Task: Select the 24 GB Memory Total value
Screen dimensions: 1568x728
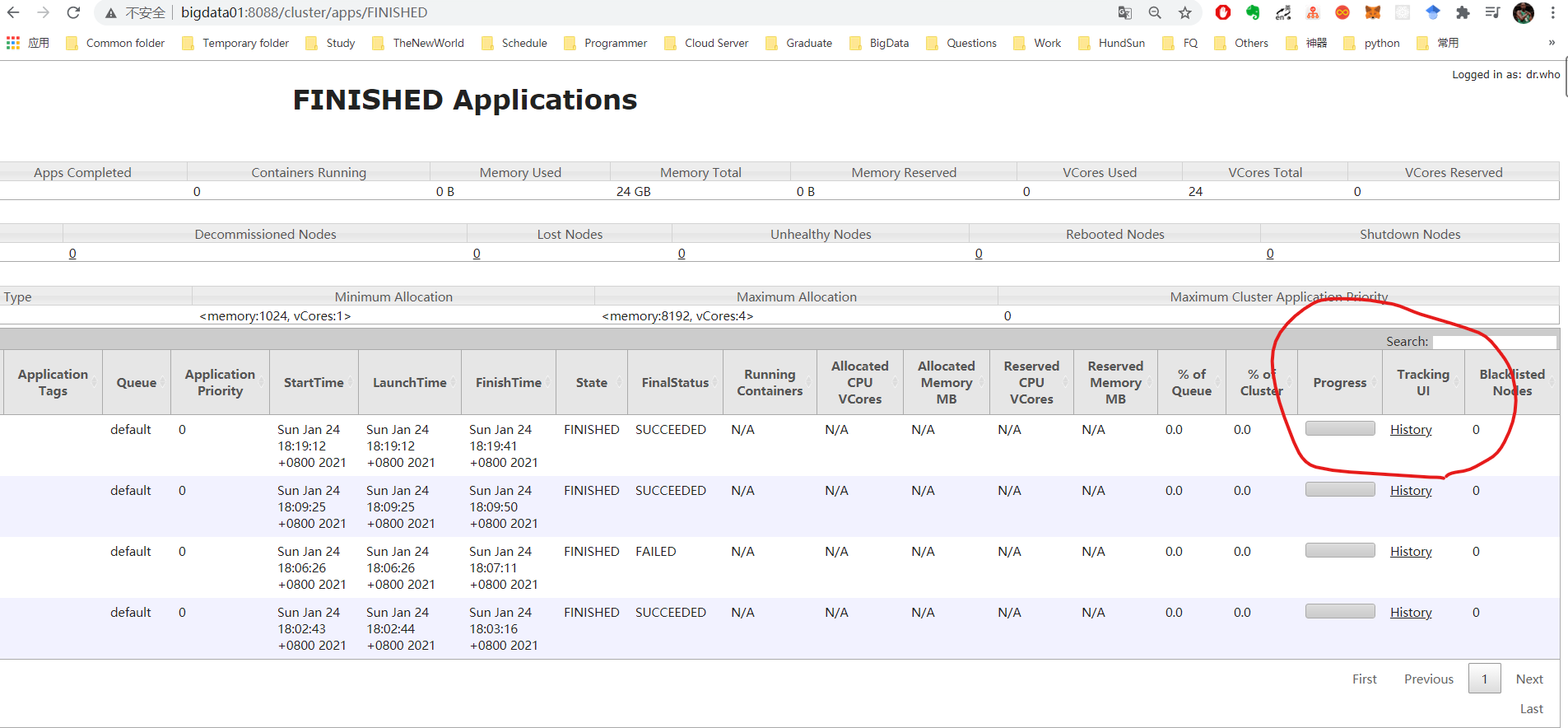Action: point(634,192)
